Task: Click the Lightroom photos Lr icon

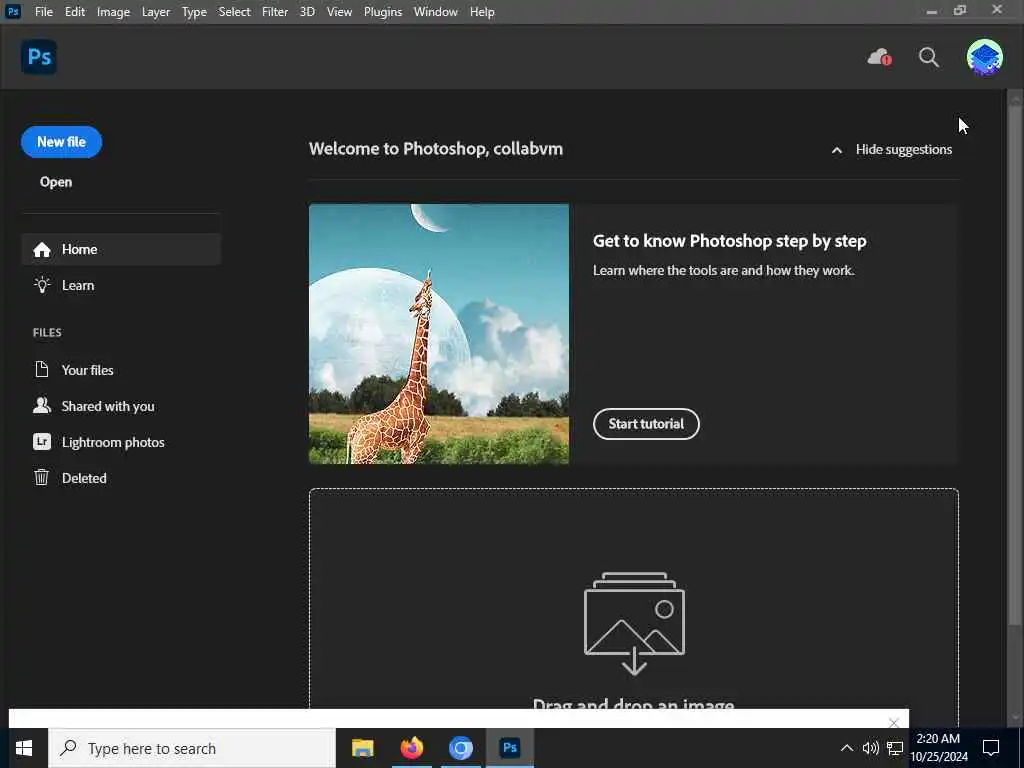Action: (x=42, y=441)
